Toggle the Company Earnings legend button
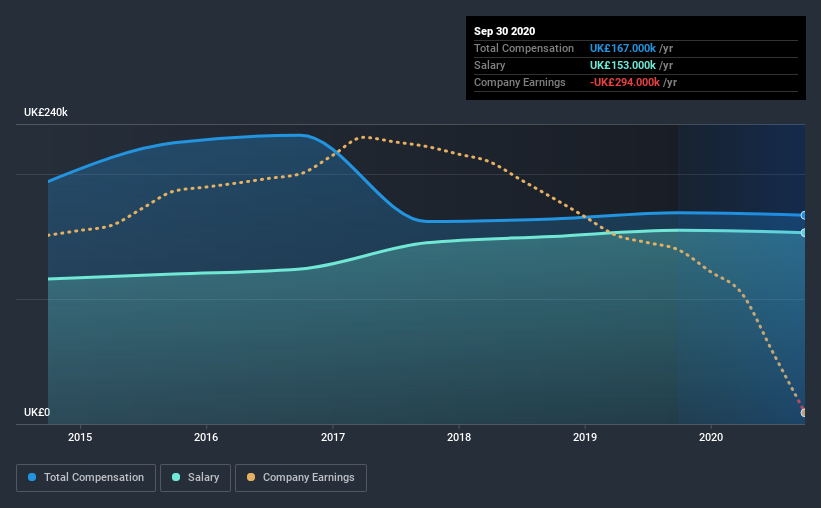The width and height of the screenshot is (821, 508). coord(301,478)
